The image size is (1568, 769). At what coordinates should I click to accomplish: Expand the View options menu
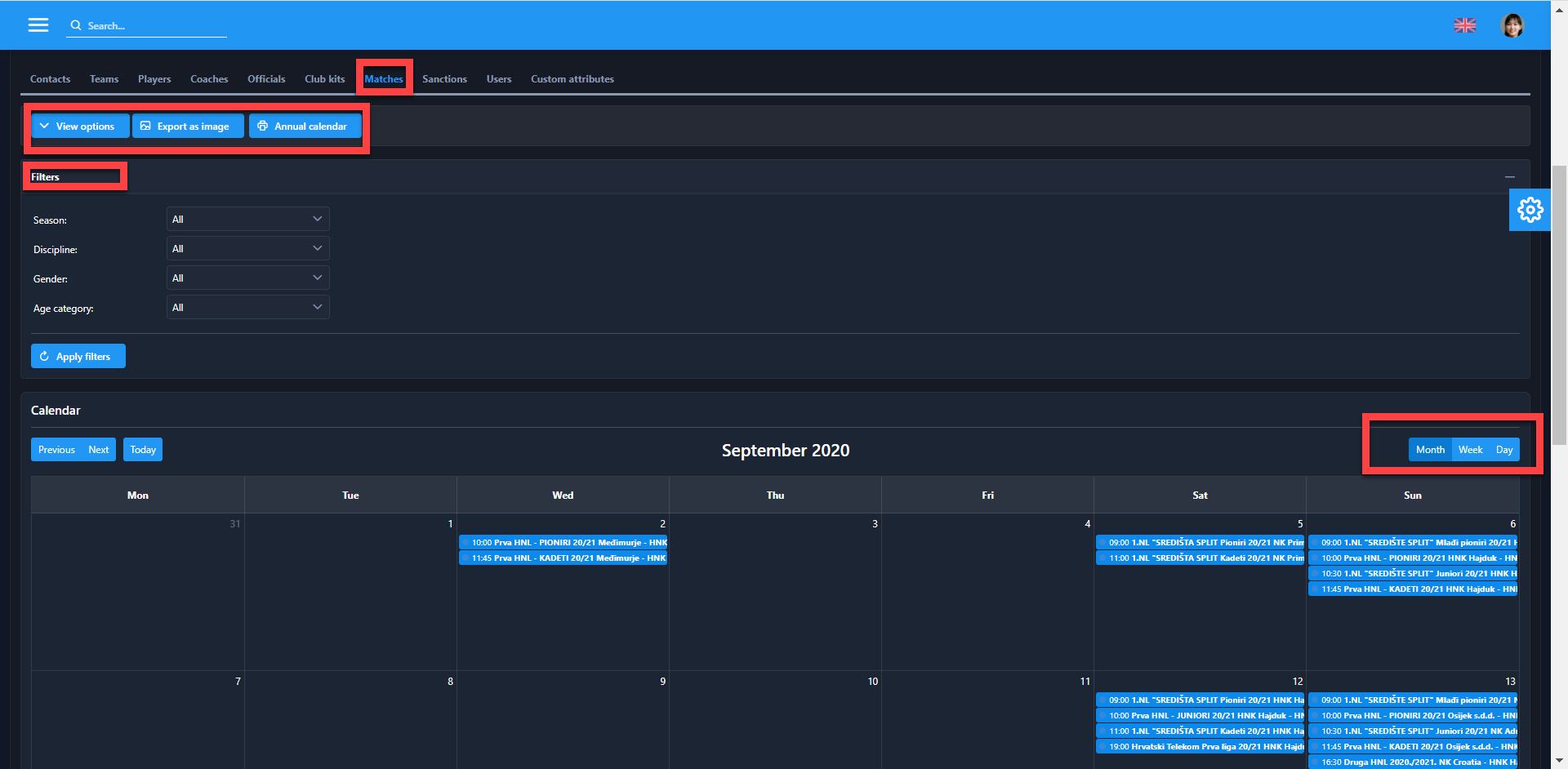pyautogui.click(x=79, y=127)
